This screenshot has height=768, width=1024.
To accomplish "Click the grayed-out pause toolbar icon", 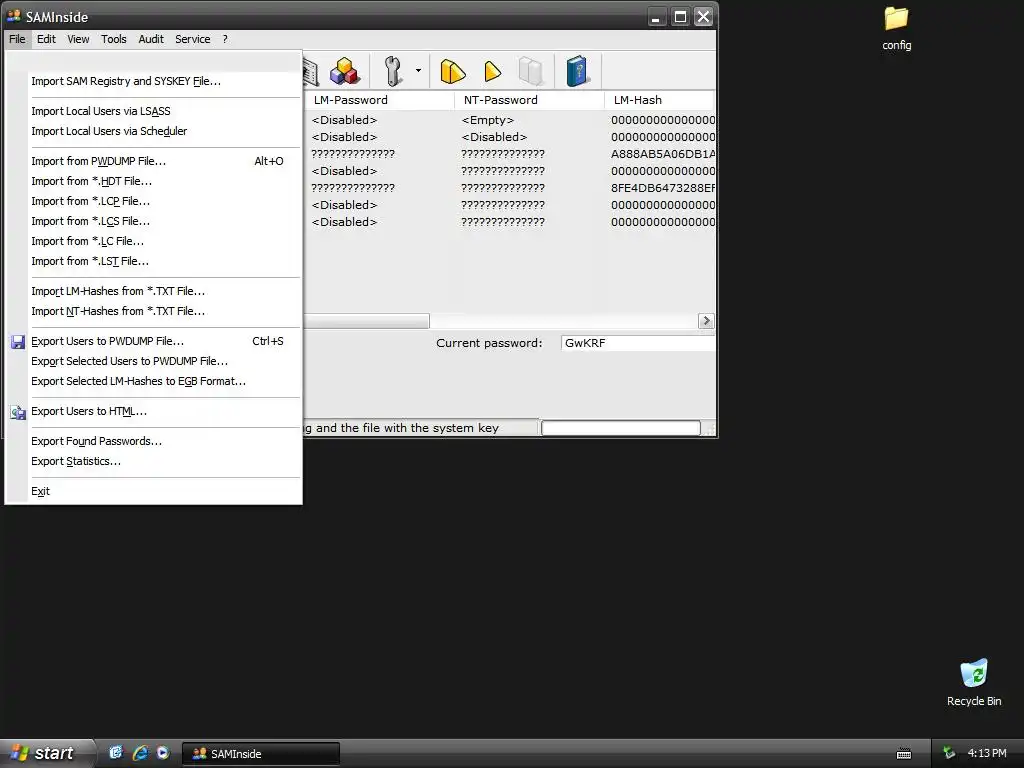I will [531, 71].
